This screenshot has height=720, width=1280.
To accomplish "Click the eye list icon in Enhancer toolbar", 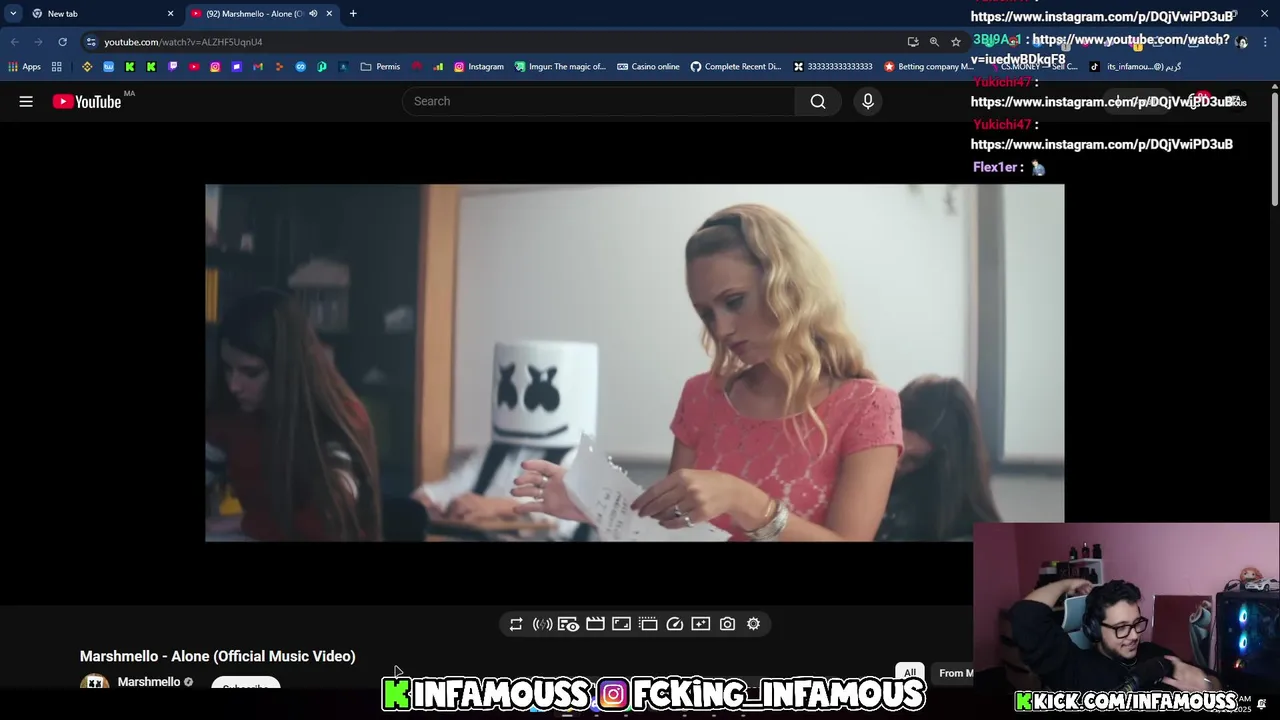I will click(568, 624).
